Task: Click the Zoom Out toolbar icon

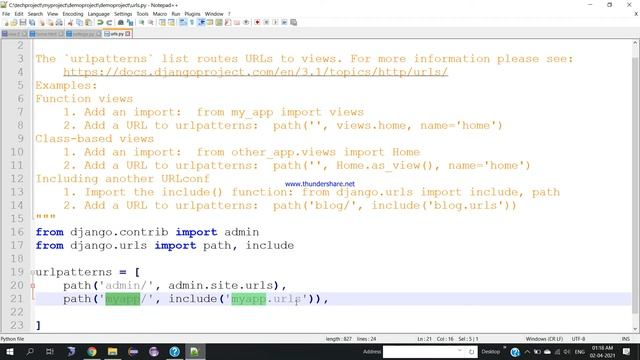Action: [x=151, y=22]
